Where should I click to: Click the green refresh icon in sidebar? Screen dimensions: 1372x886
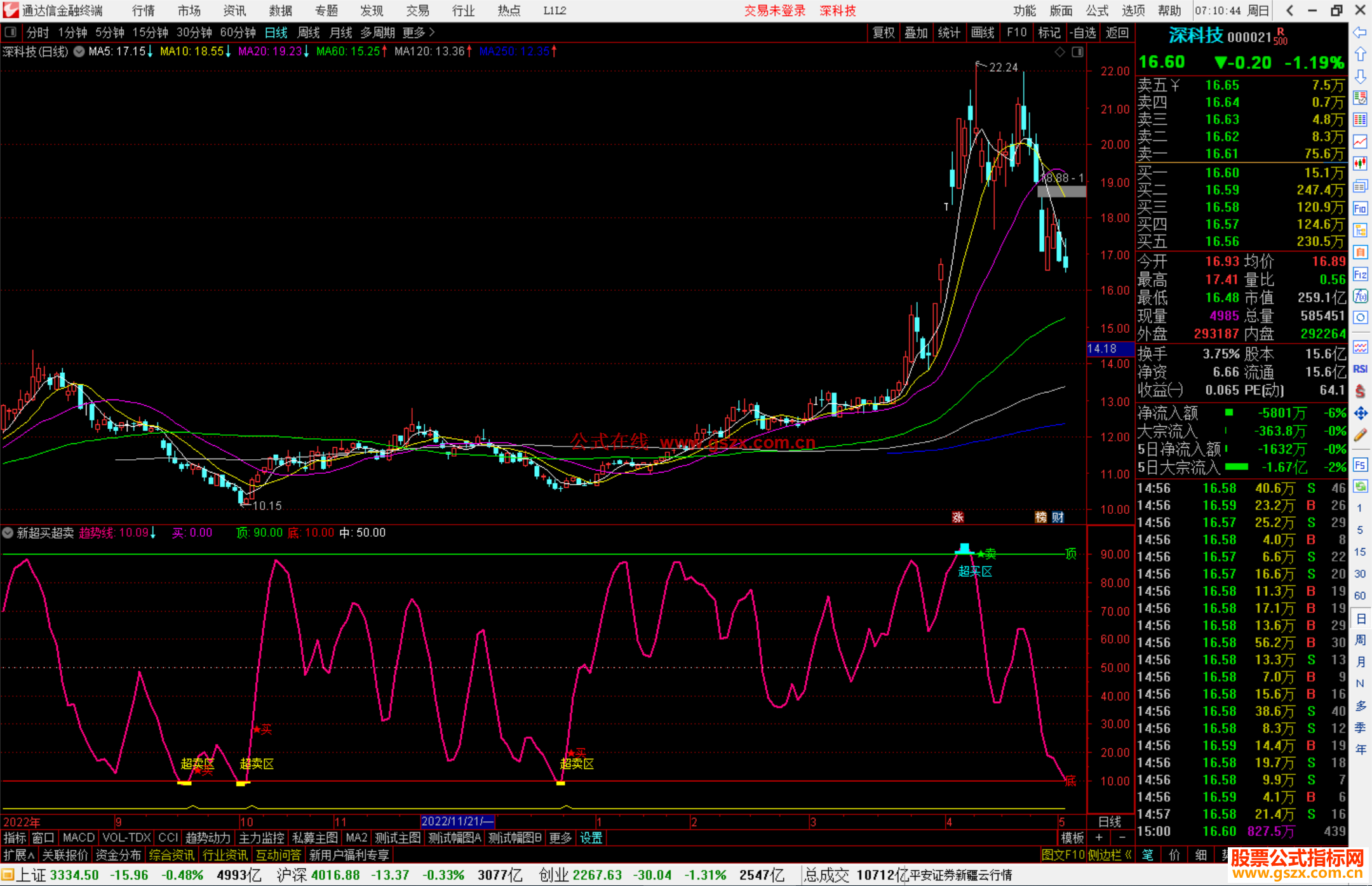click(x=1360, y=487)
